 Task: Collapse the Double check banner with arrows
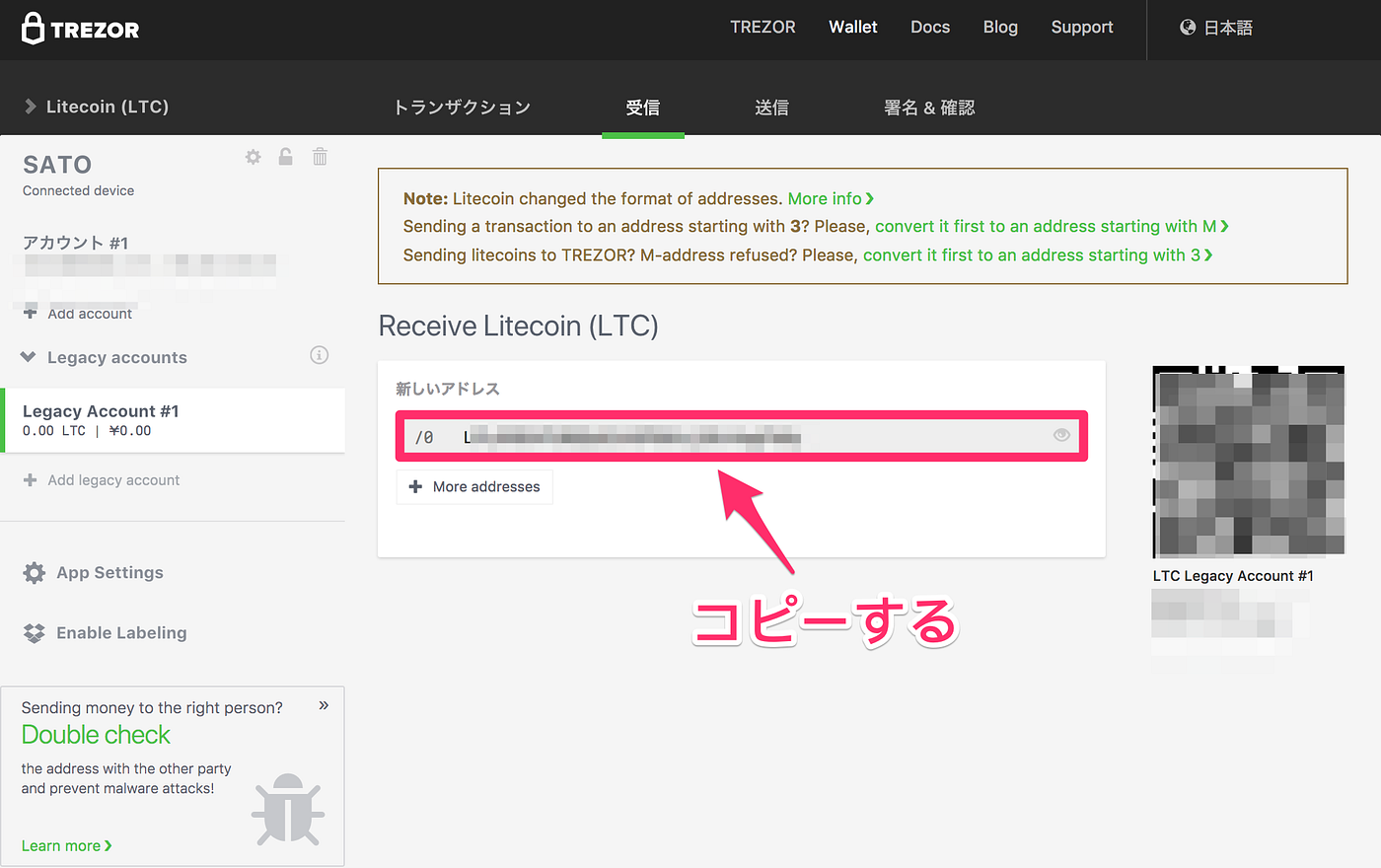pyautogui.click(x=324, y=705)
